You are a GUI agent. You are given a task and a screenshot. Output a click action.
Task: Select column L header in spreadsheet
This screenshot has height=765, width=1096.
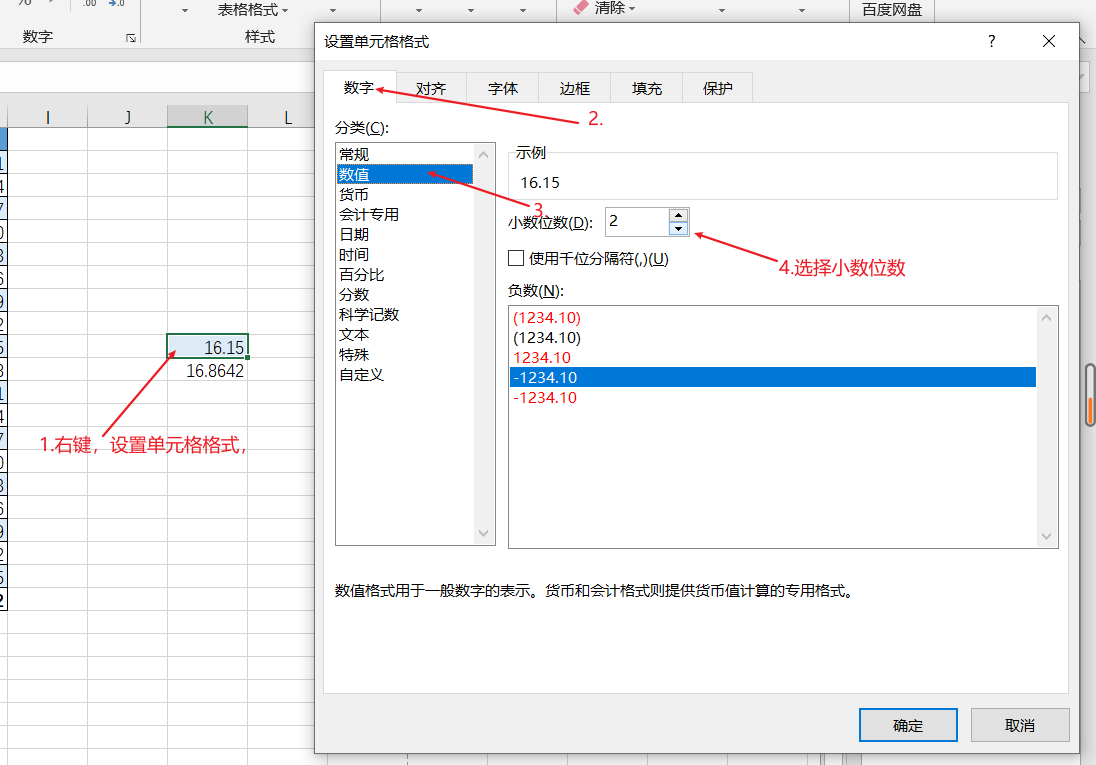pyautogui.click(x=287, y=117)
